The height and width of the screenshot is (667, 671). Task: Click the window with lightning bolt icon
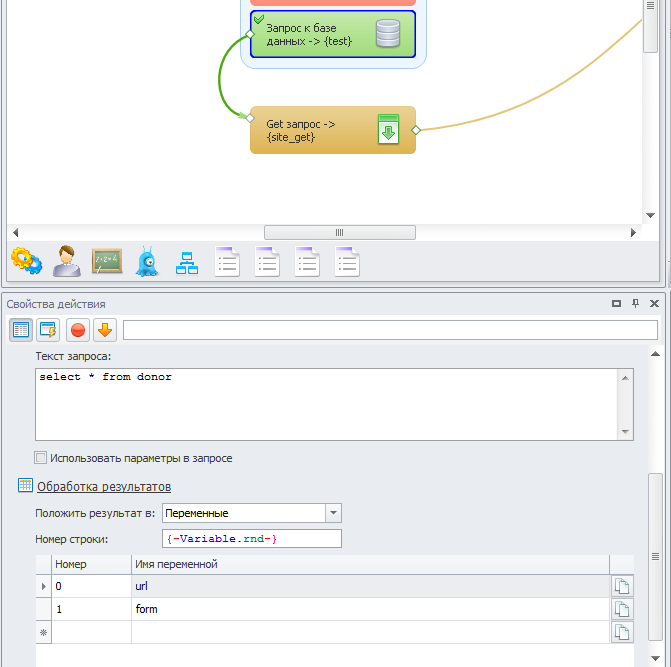pyautogui.click(x=48, y=329)
